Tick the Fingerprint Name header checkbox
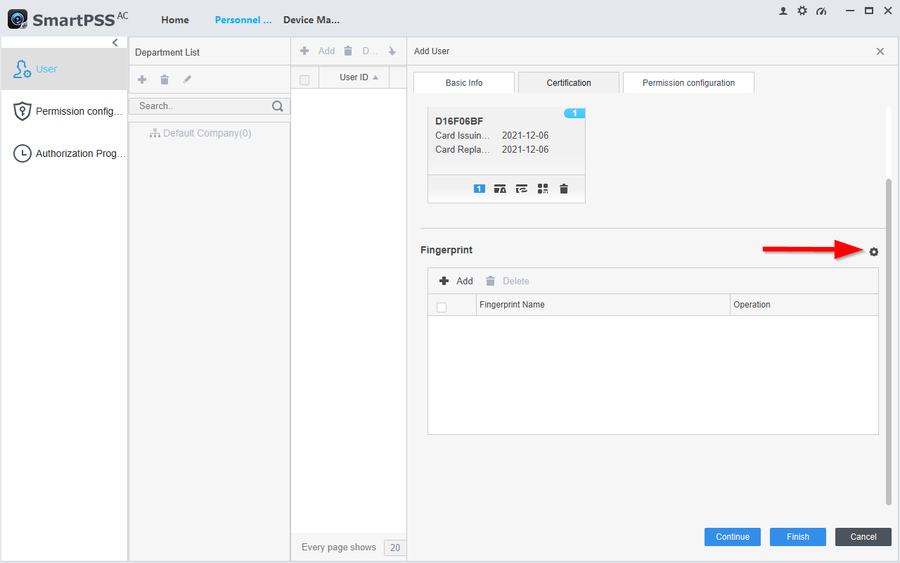The image size is (900, 563). 442,307
